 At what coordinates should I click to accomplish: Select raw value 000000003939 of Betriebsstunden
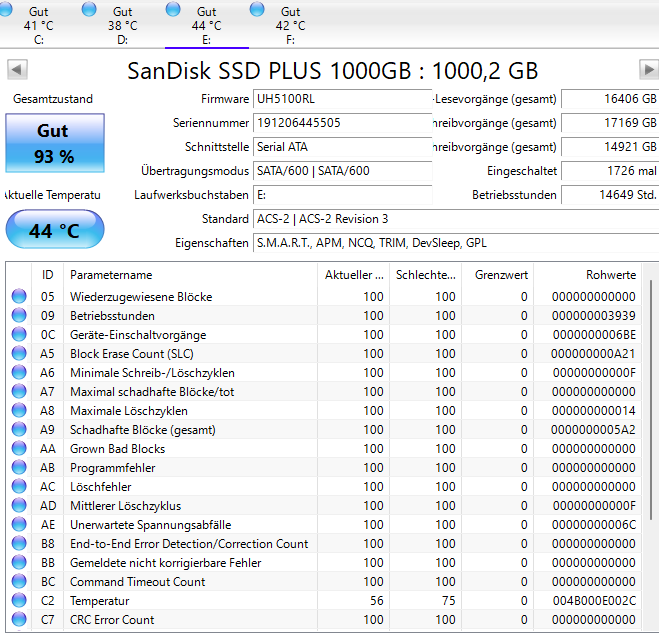pos(593,316)
